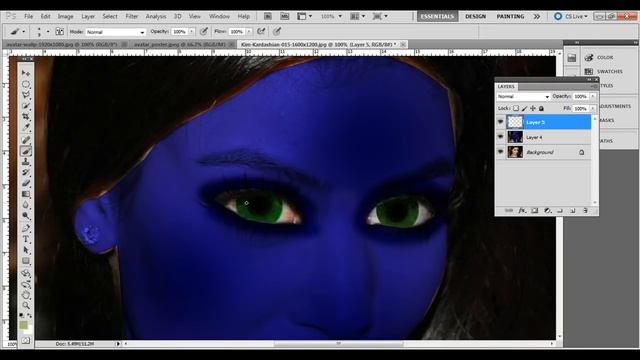This screenshot has height=360, width=640.
Task: Enable airbrush mode next to Flow
Action: 261,31
